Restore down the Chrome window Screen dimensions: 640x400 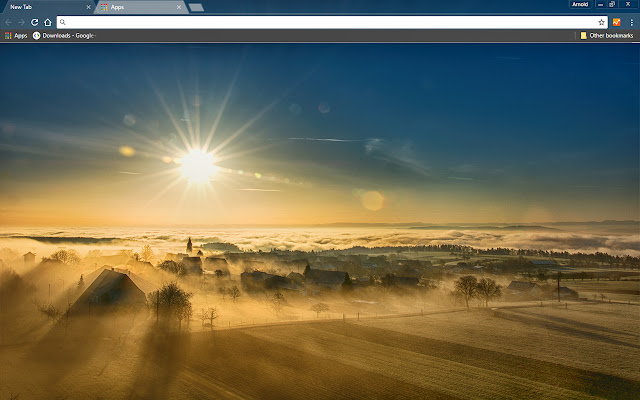(612, 4)
